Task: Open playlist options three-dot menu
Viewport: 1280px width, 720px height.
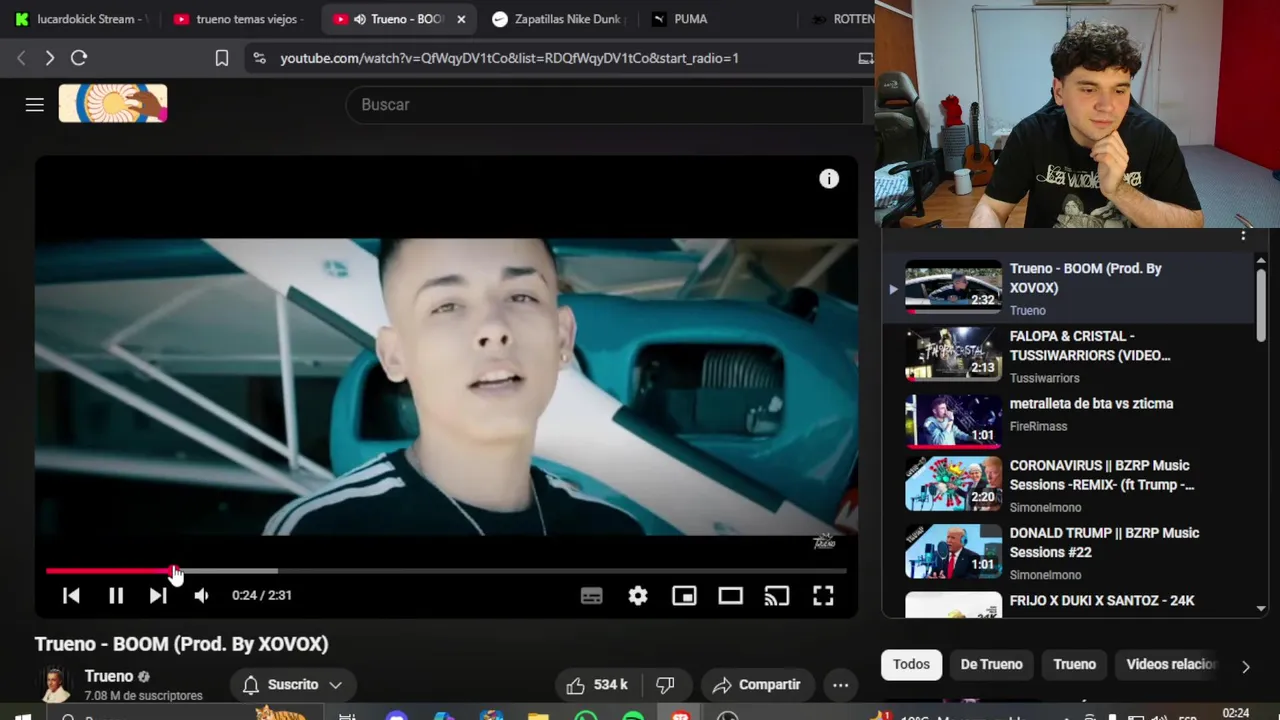Action: pyautogui.click(x=1243, y=235)
